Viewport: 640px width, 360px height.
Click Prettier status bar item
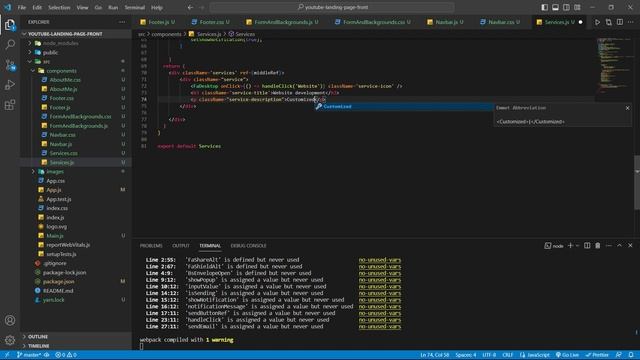597,355
